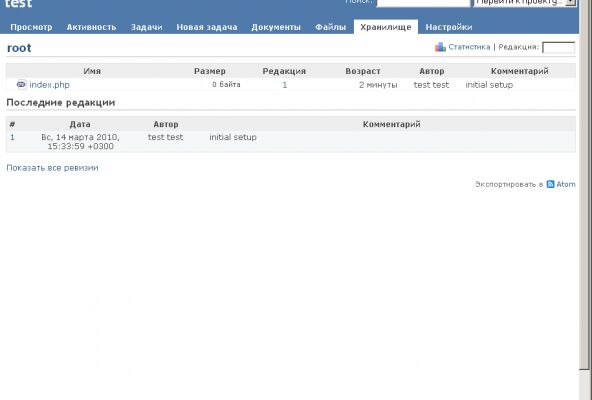
Task: Switch to the Активность tab
Action: (x=91, y=27)
